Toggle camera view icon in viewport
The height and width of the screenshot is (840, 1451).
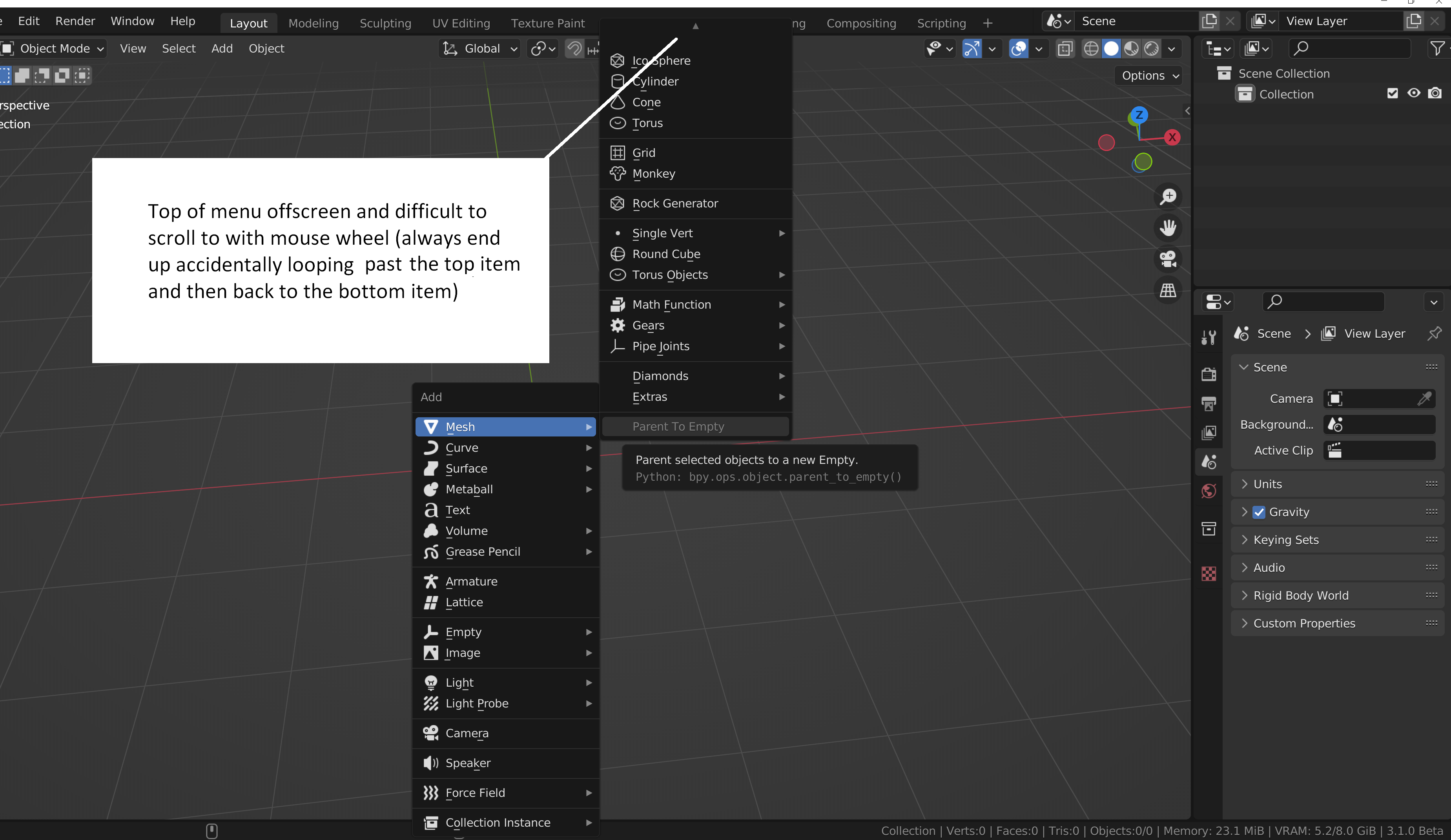tap(1168, 259)
